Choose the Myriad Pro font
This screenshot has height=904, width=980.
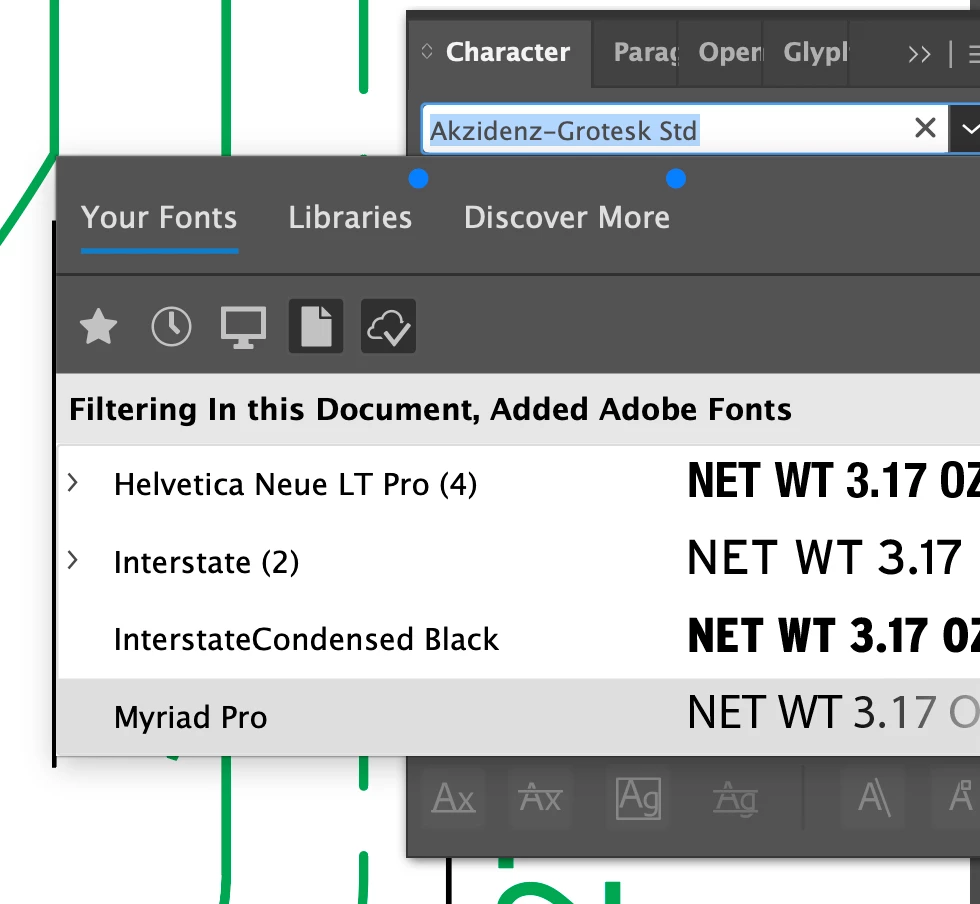191,717
